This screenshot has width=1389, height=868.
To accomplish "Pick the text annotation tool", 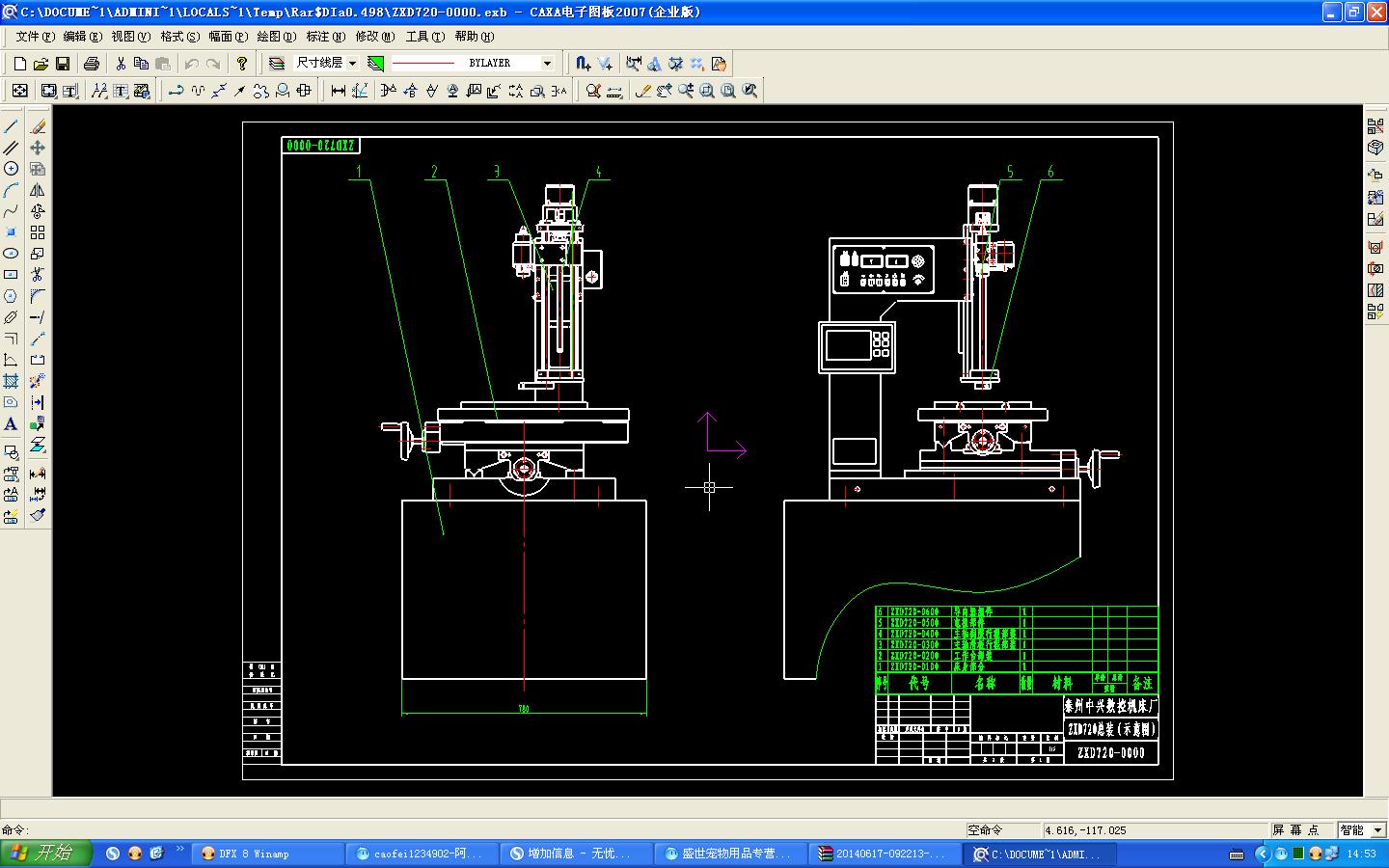I will pos(11,424).
